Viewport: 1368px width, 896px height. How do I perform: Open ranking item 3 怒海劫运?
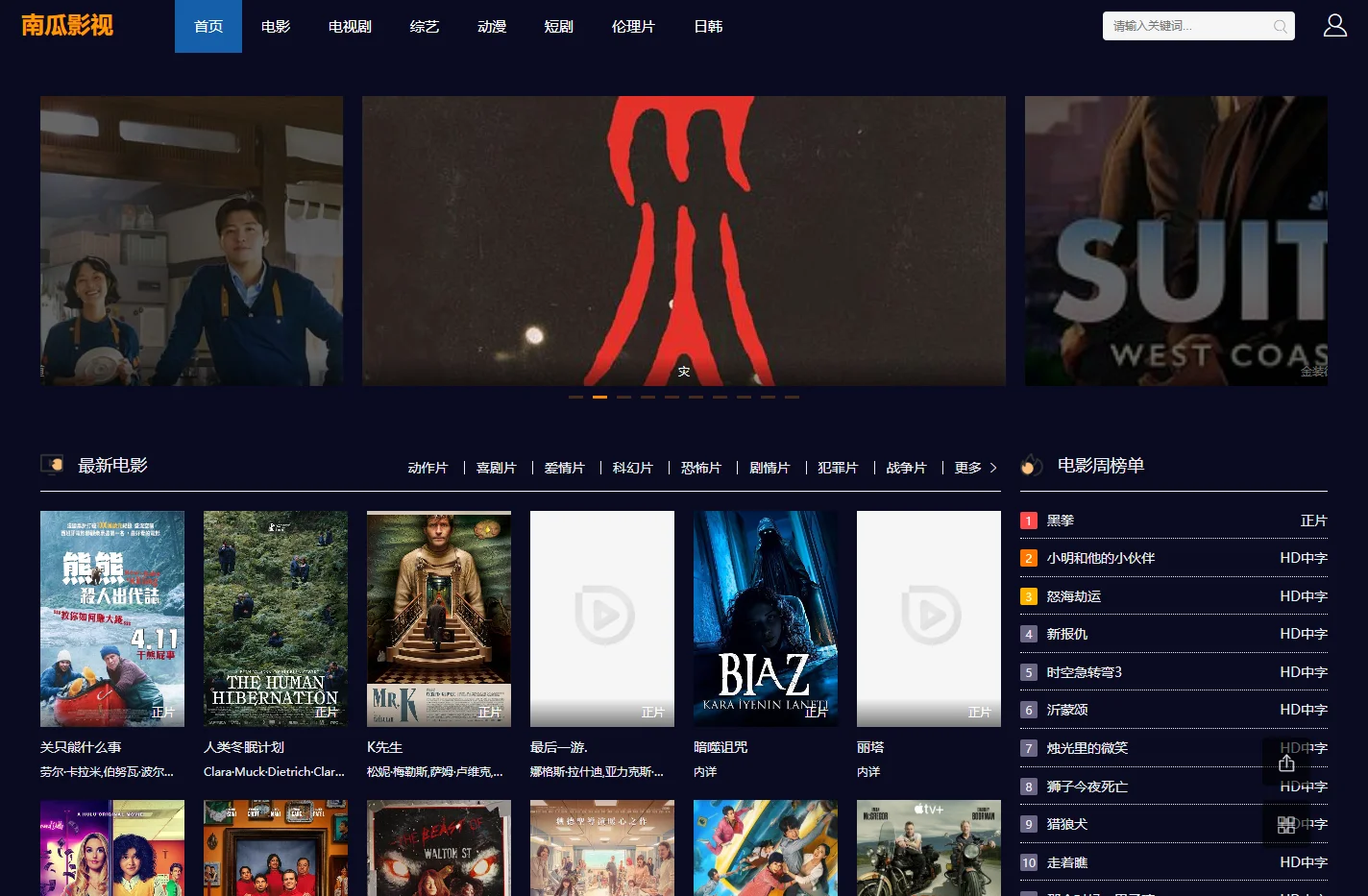coord(1174,596)
